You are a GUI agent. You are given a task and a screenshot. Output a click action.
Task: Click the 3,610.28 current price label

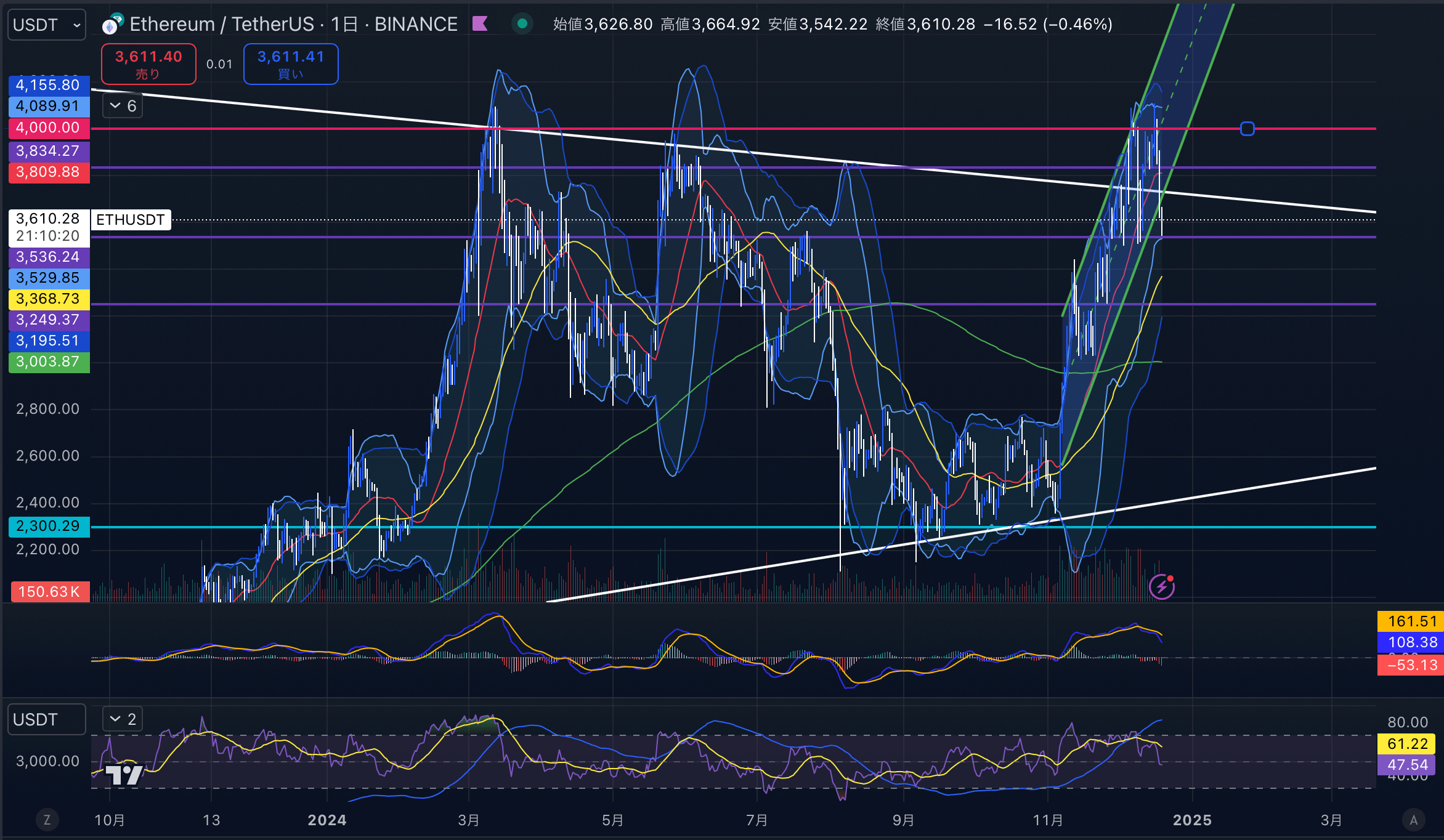49,219
